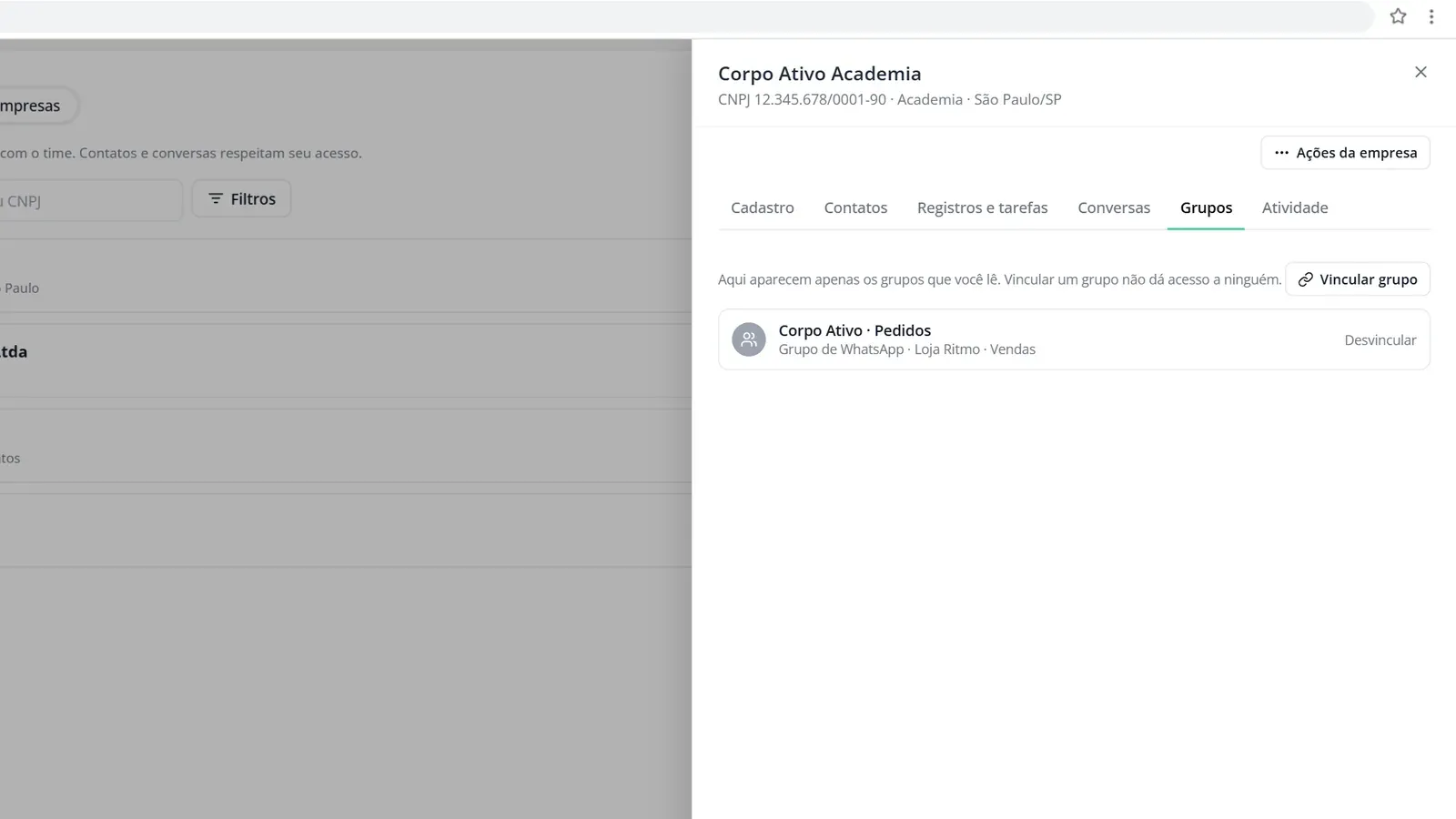The width and height of the screenshot is (1456, 819).
Task: Open the Registros e tarefas tab
Action: point(982,207)
